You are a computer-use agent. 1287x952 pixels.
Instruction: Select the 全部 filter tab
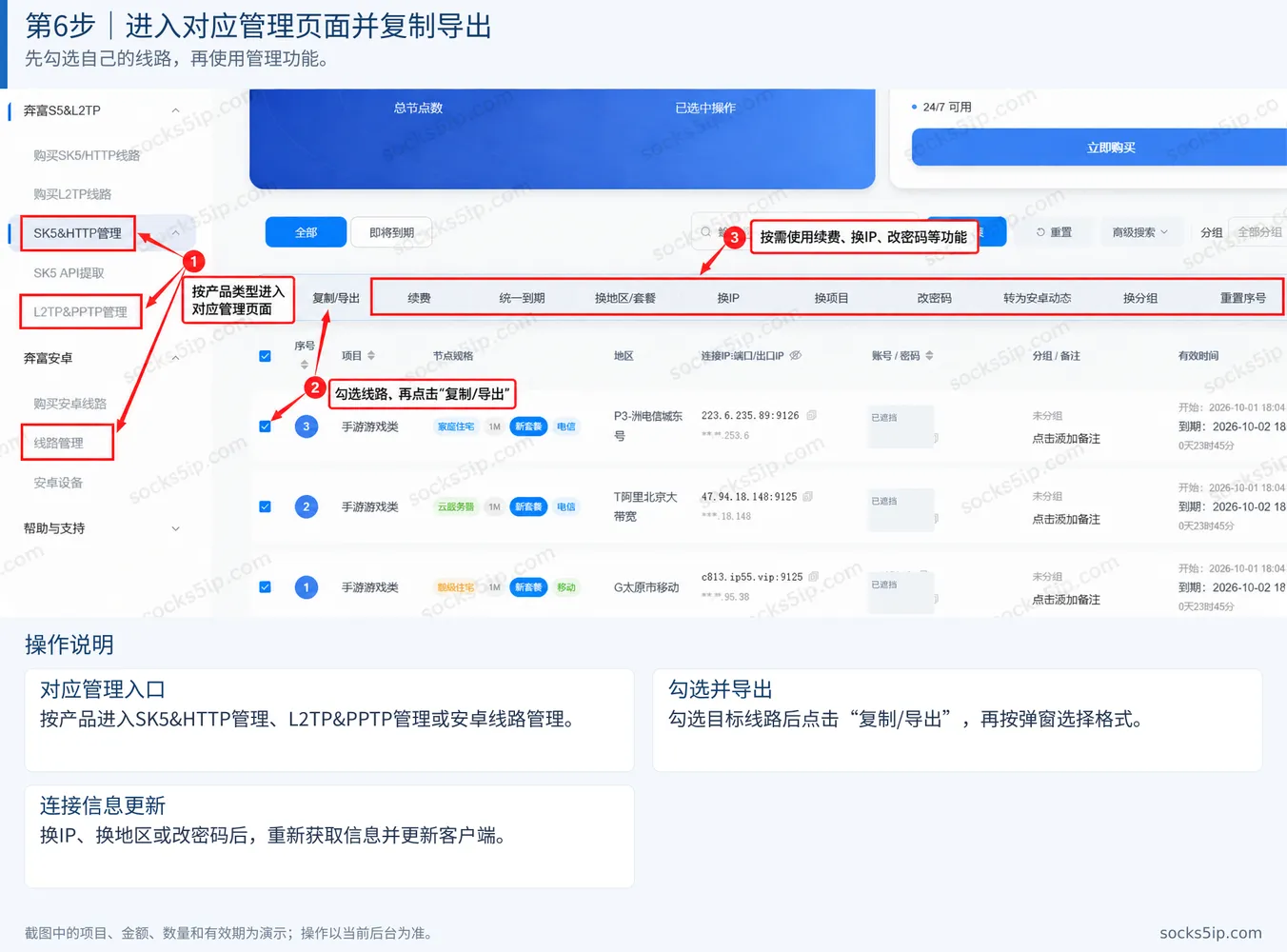pos(306,232)
